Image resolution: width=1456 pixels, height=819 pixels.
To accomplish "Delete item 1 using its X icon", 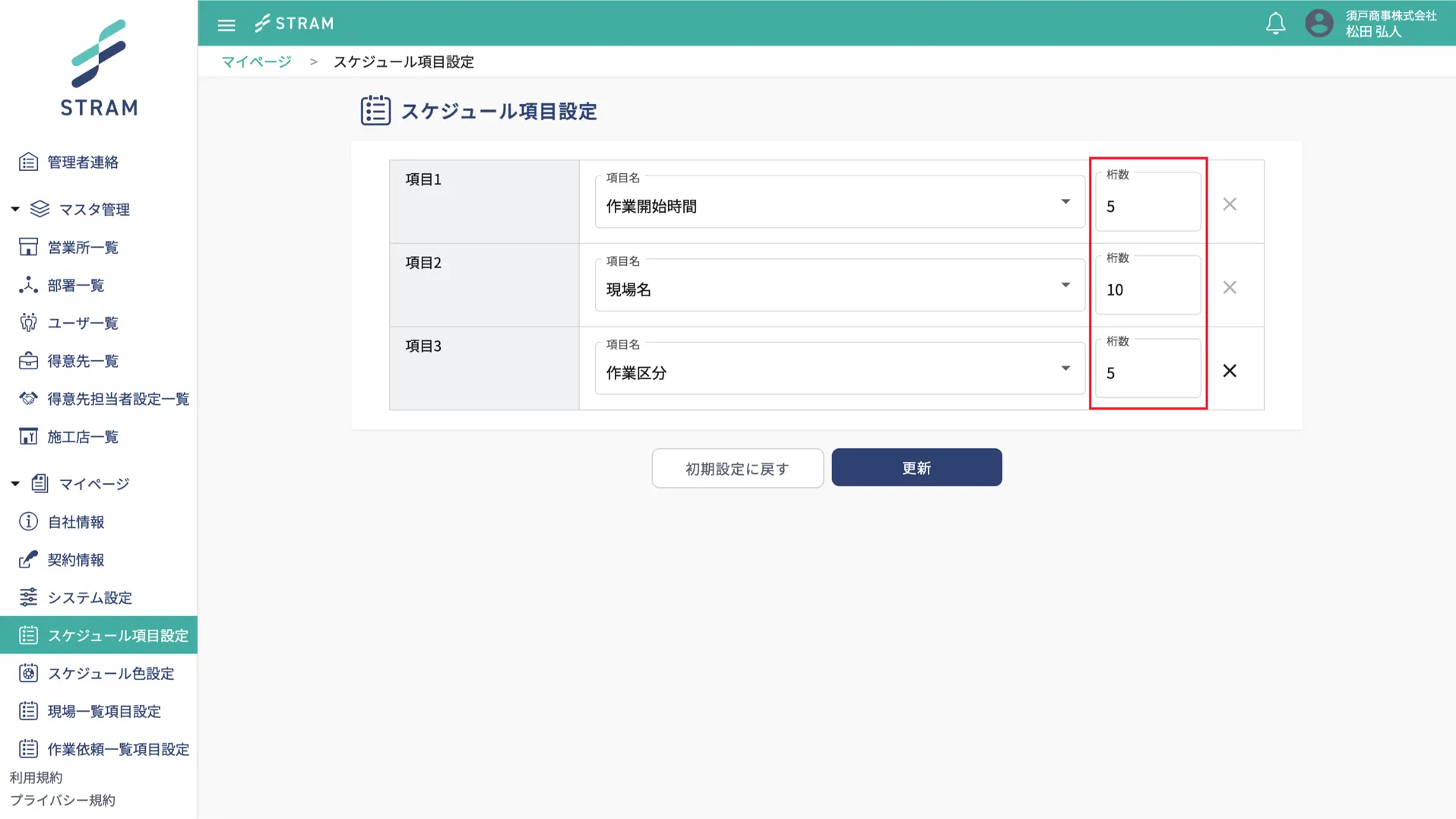I will [x=1229, y=204].
